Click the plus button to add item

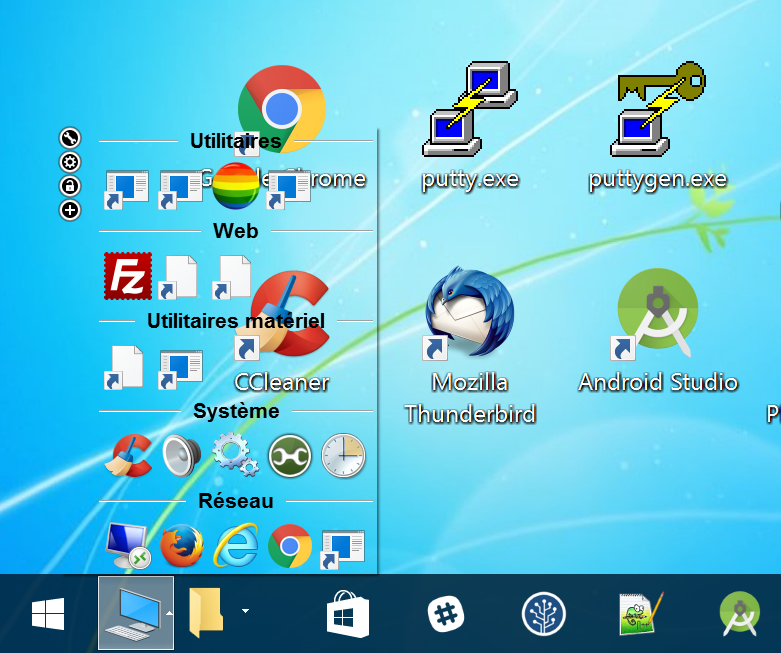[x=70, y=210]
